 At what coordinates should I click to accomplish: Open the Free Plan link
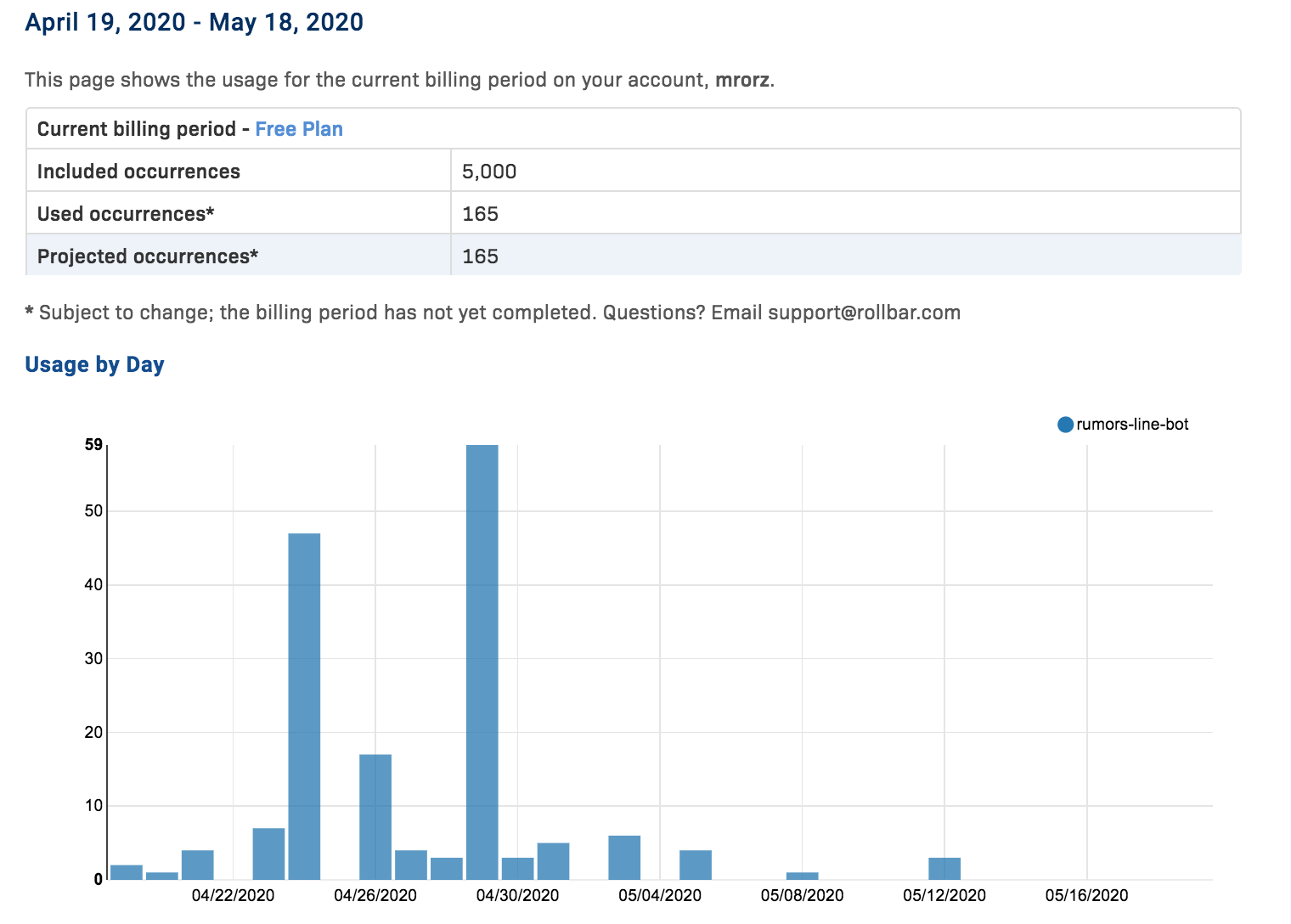299,129
